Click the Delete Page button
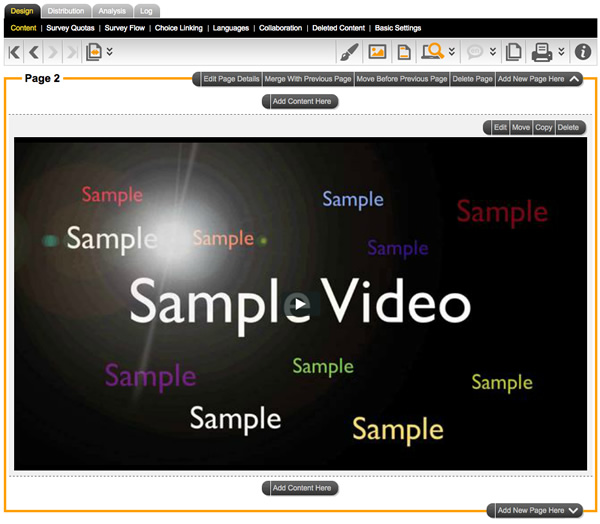This screenshot has width=600, height=524. pos(472,78)
